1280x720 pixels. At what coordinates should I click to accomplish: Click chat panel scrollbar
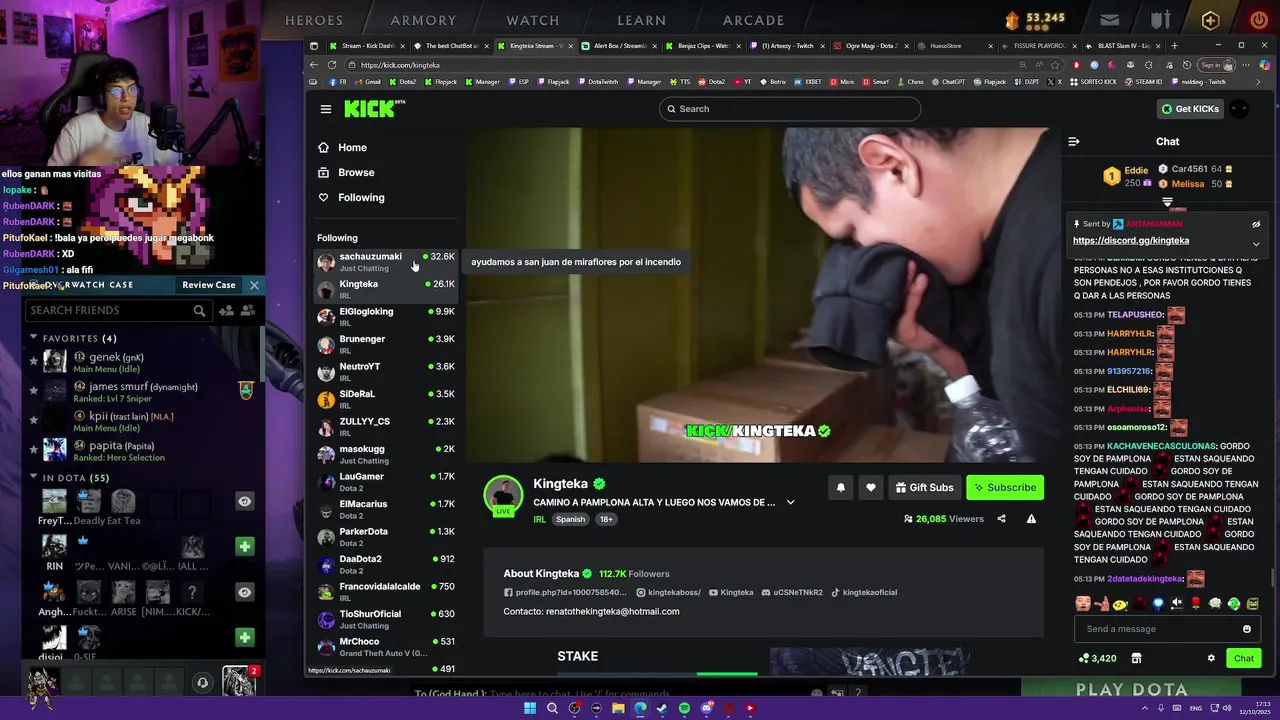tap(1272, 578)
